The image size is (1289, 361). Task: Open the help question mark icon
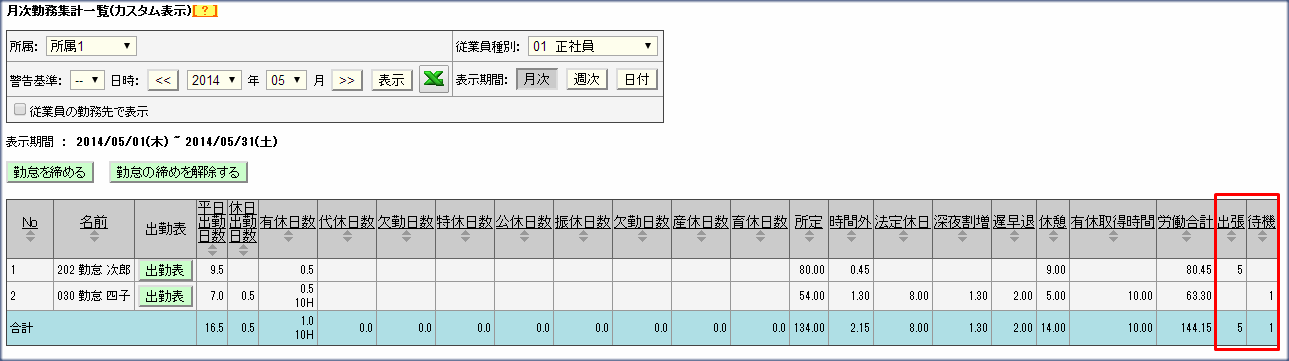pyautogui.click(x=206, y=11)
